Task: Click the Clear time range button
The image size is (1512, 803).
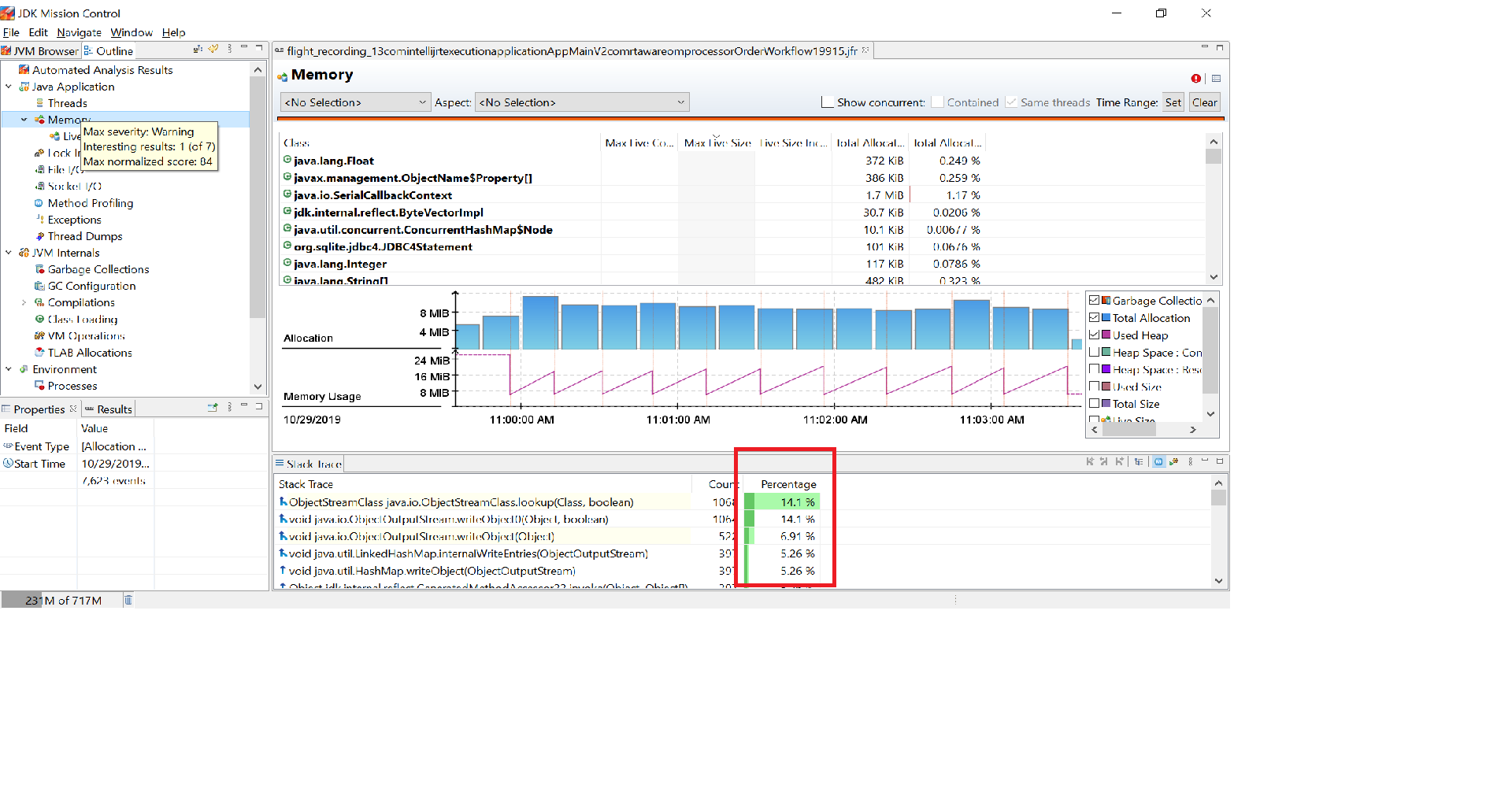Action: 1204,102
